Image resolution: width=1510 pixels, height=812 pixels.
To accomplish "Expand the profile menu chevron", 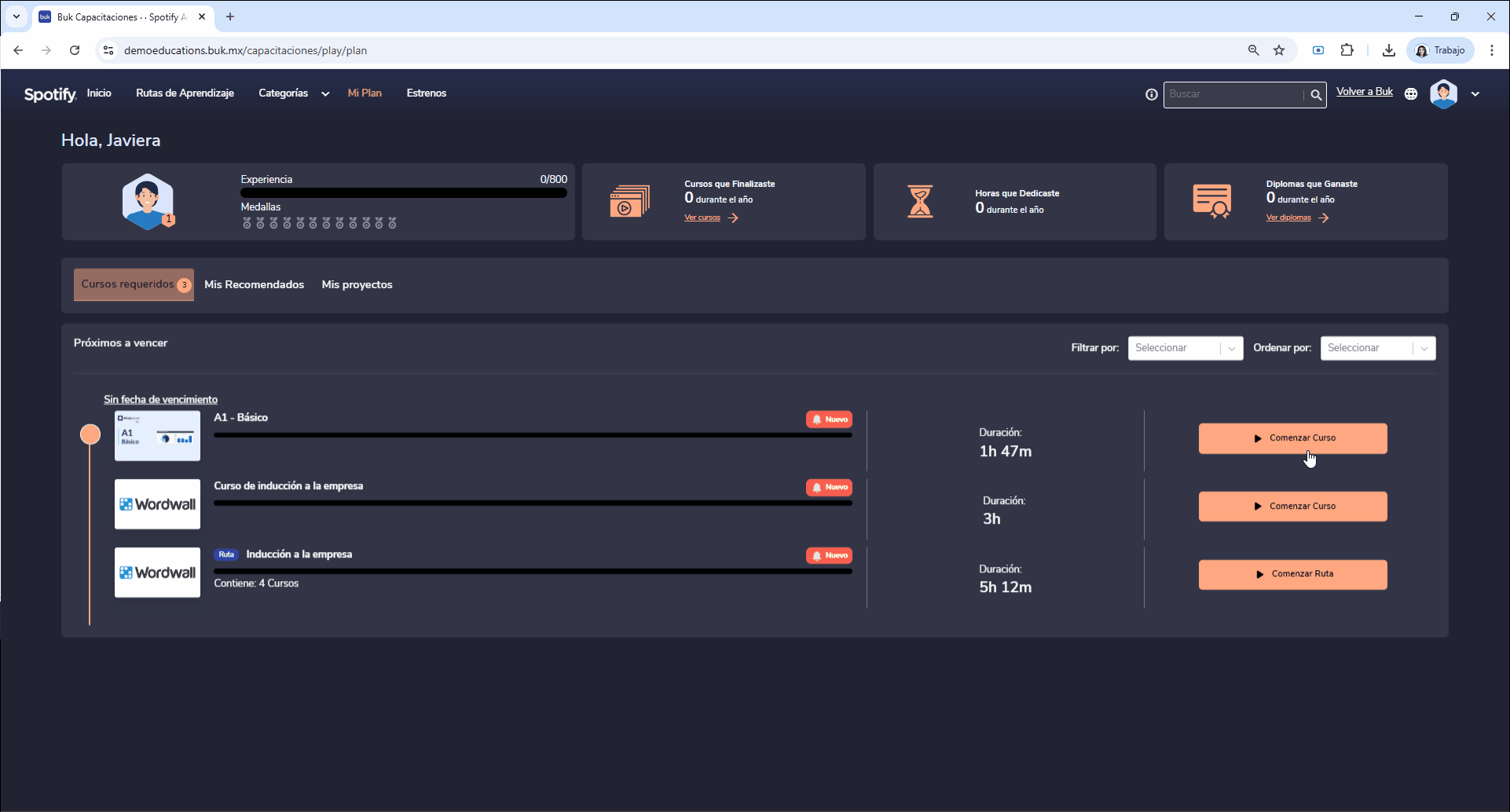I will pyautogui.click(x=1475, y=94).
